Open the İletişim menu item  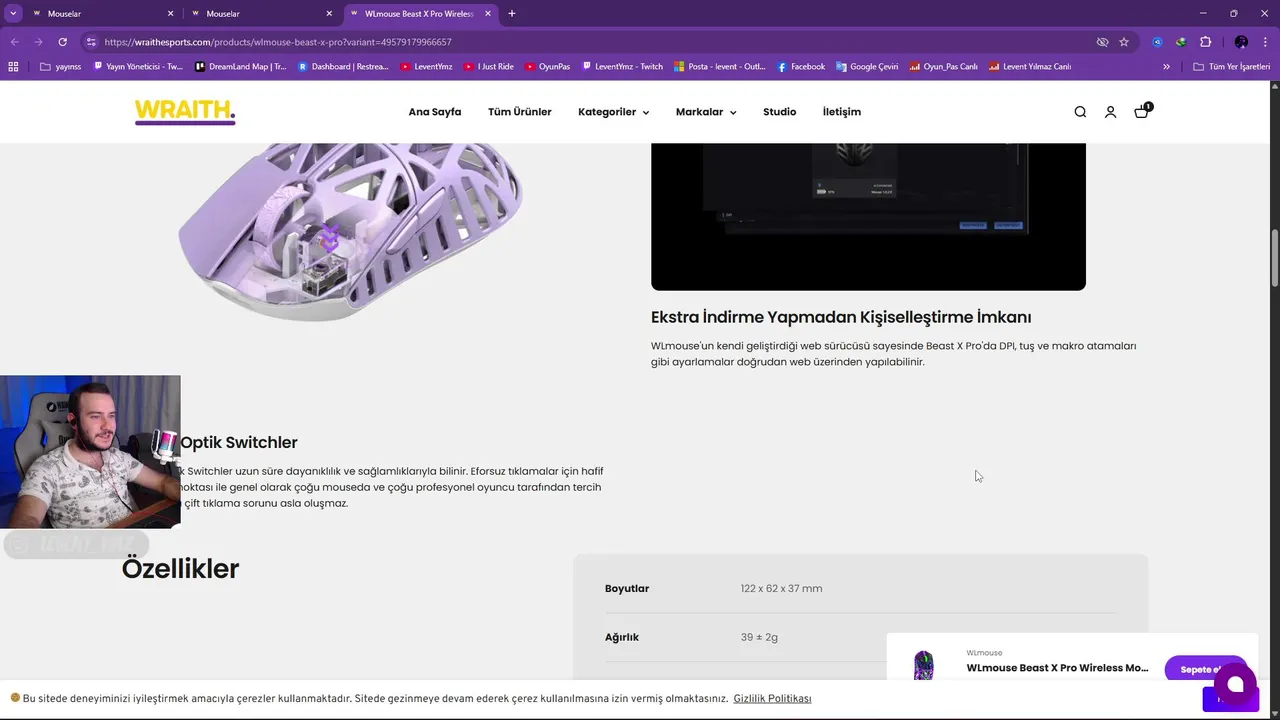tap(842, 112)
